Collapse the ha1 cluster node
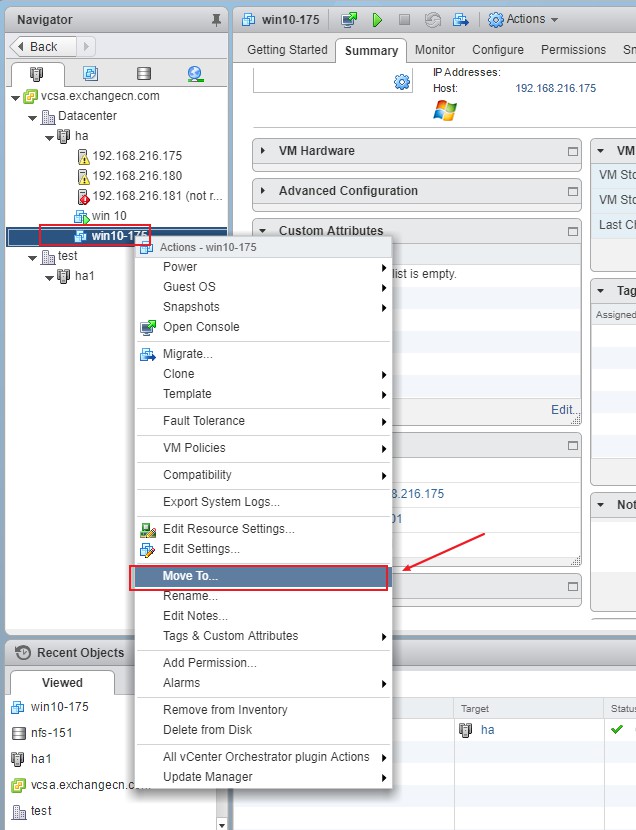Viewport: 636px width, 830px height. (x=49, y=277)
